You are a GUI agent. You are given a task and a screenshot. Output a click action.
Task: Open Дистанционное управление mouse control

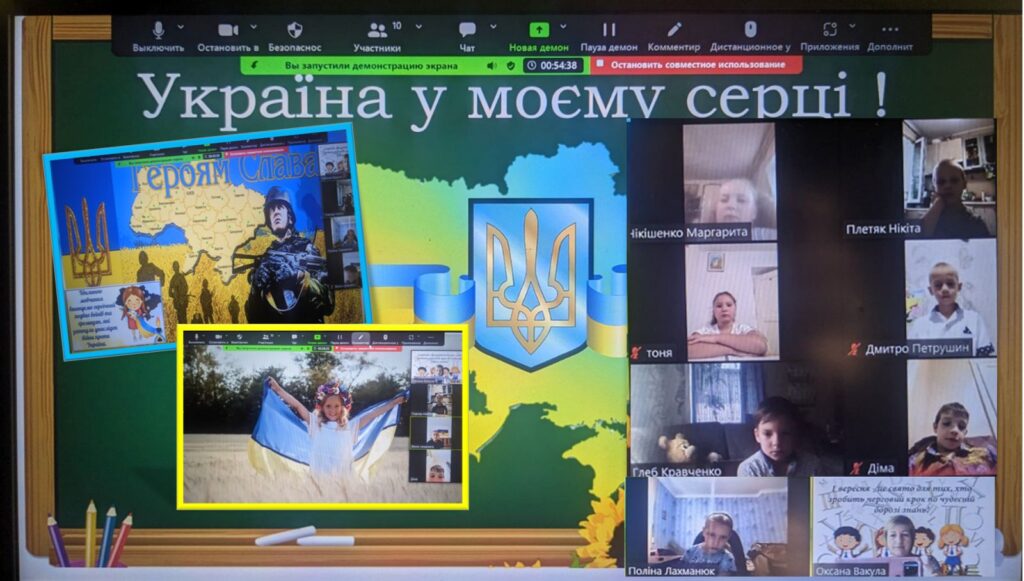click(x=750, y=36)
